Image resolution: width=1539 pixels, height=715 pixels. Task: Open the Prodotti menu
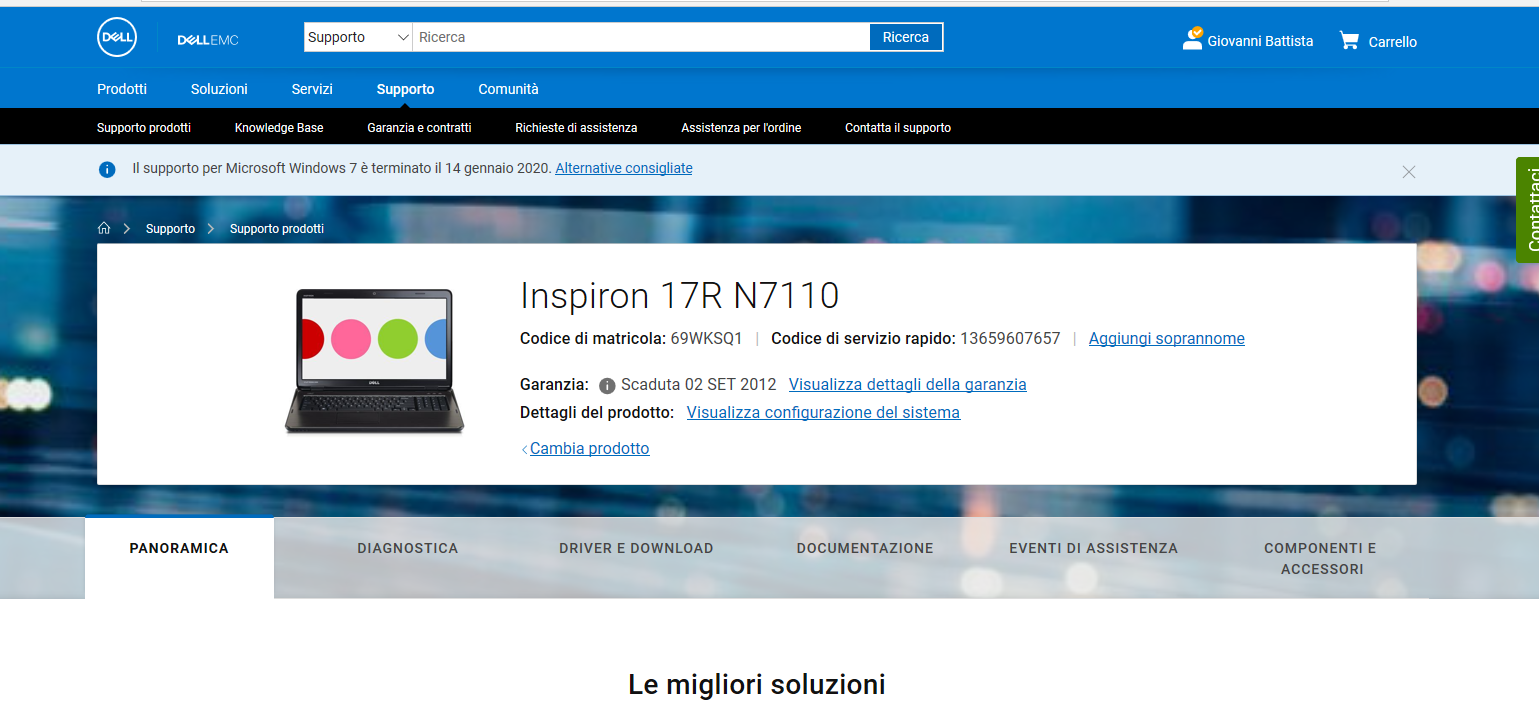(x=122, y=89)
